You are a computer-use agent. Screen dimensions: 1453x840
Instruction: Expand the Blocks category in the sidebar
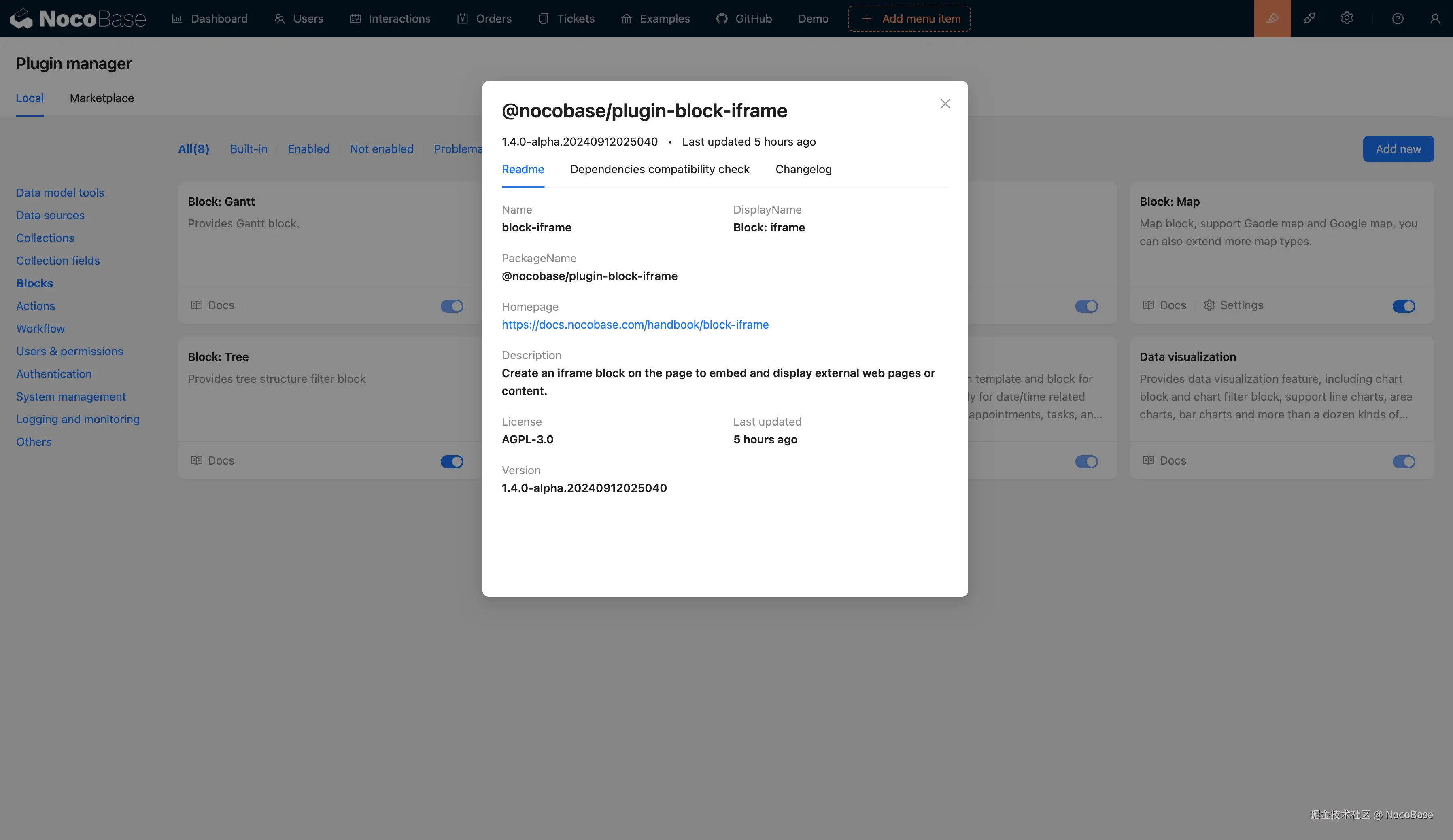tap(34, 282)
